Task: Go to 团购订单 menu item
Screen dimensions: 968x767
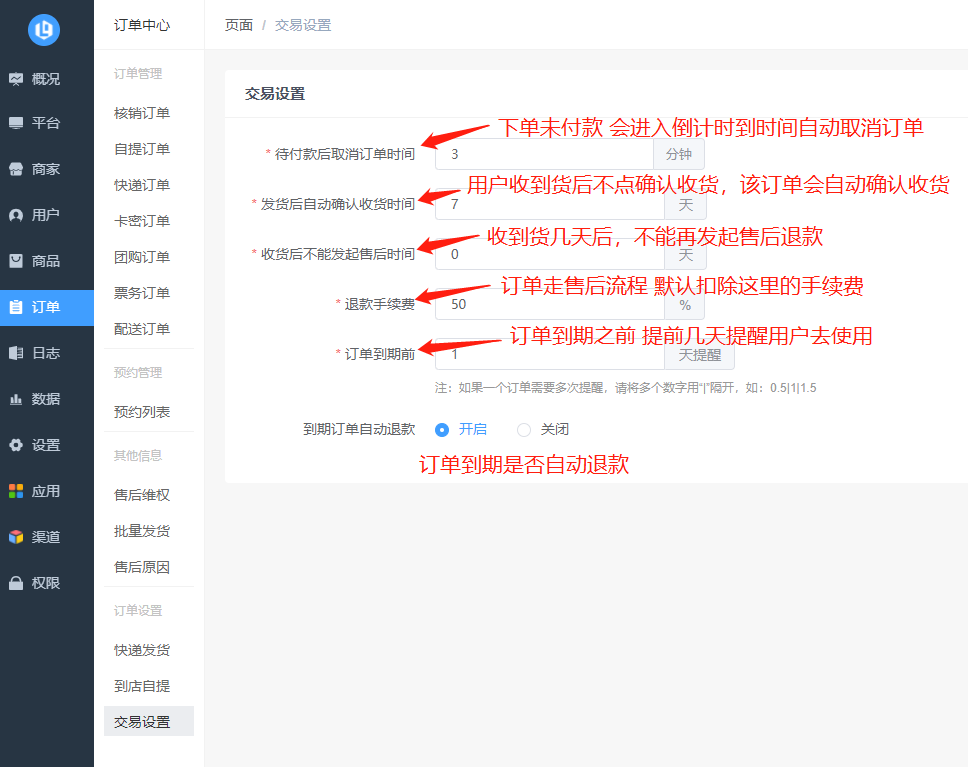Action: pyautogui.click(x=142, y=257)
